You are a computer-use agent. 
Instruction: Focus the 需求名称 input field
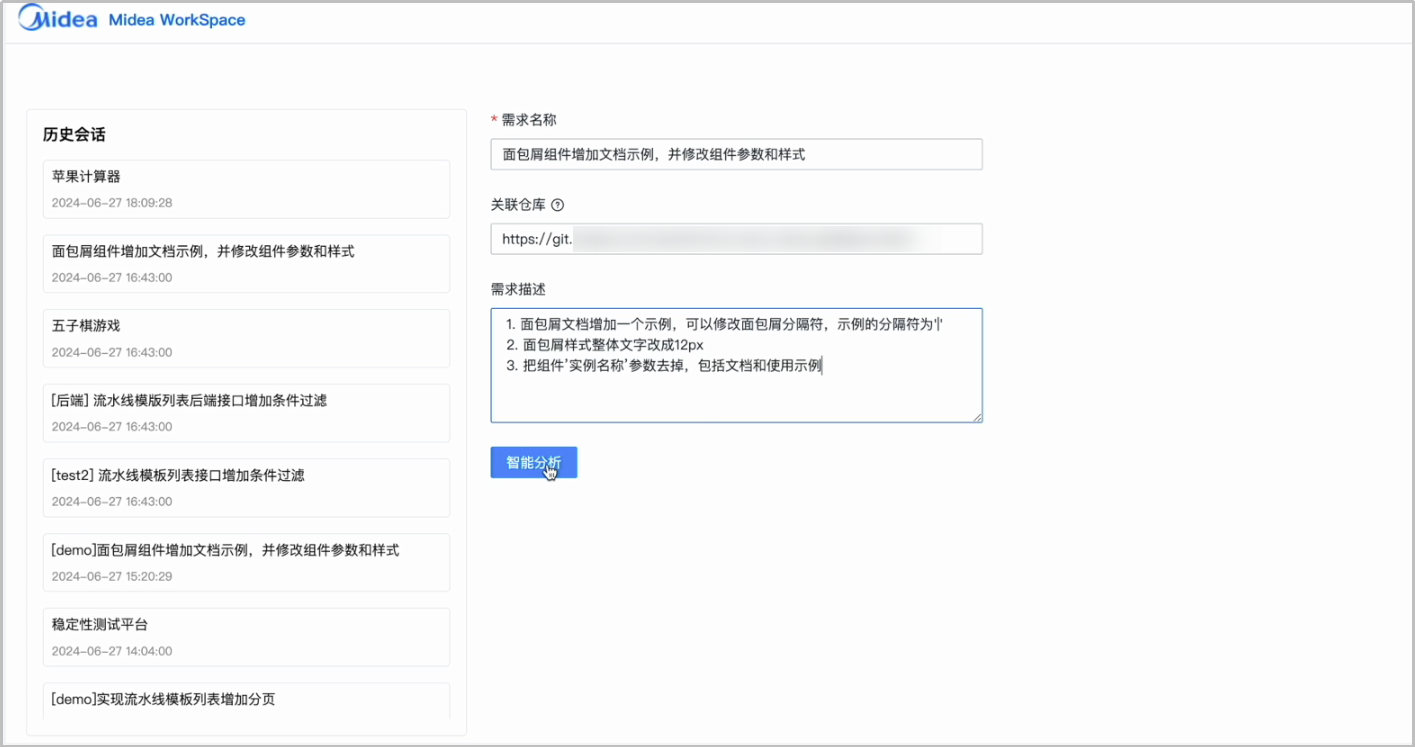click(x=736, y=154)
